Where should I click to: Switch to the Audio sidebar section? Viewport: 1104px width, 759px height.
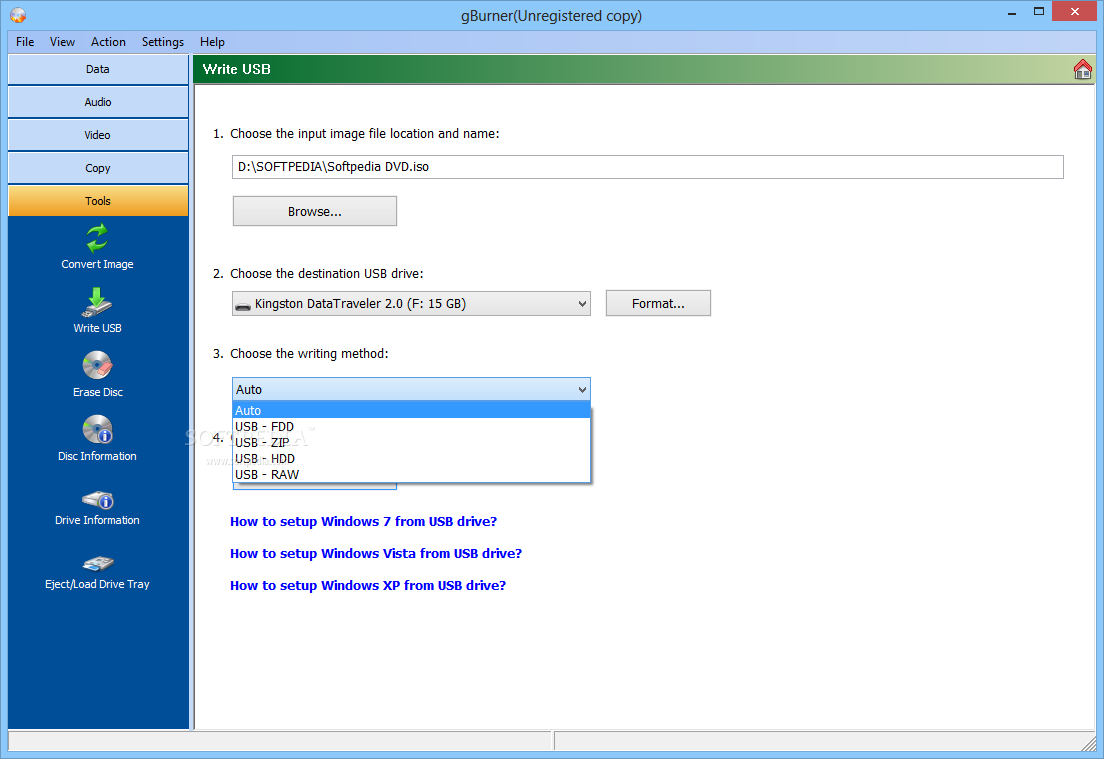coord(98,102)
